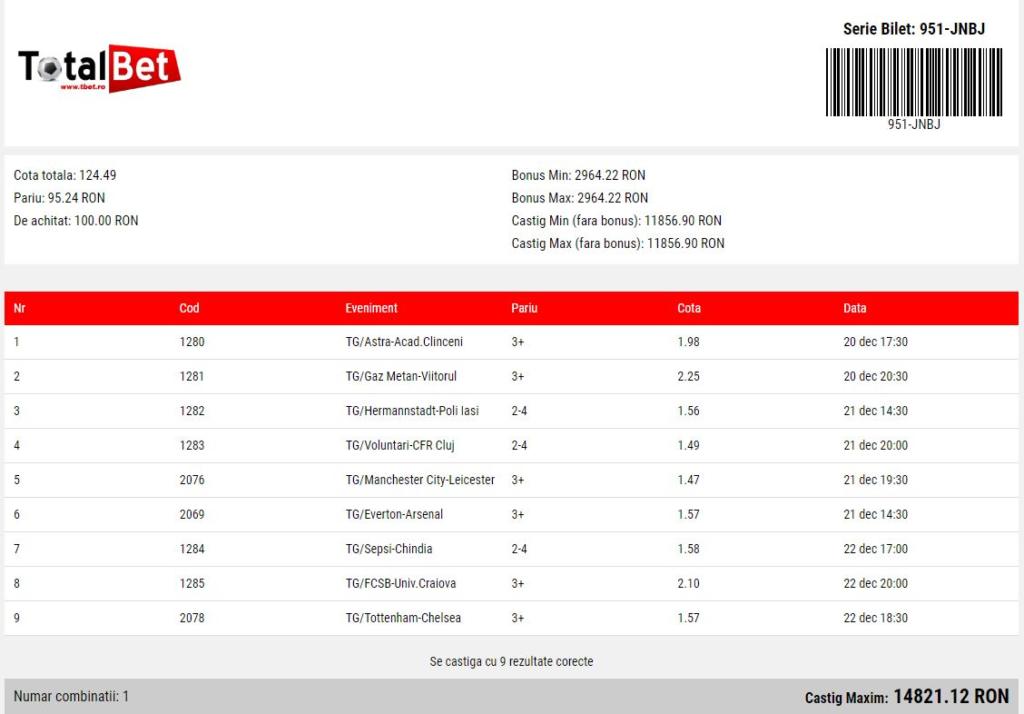Viewport: 1024px width, 714px height.
Task: Click 'Se castiga cu 9 rezultate corecte'
Action: click(511, 662)
